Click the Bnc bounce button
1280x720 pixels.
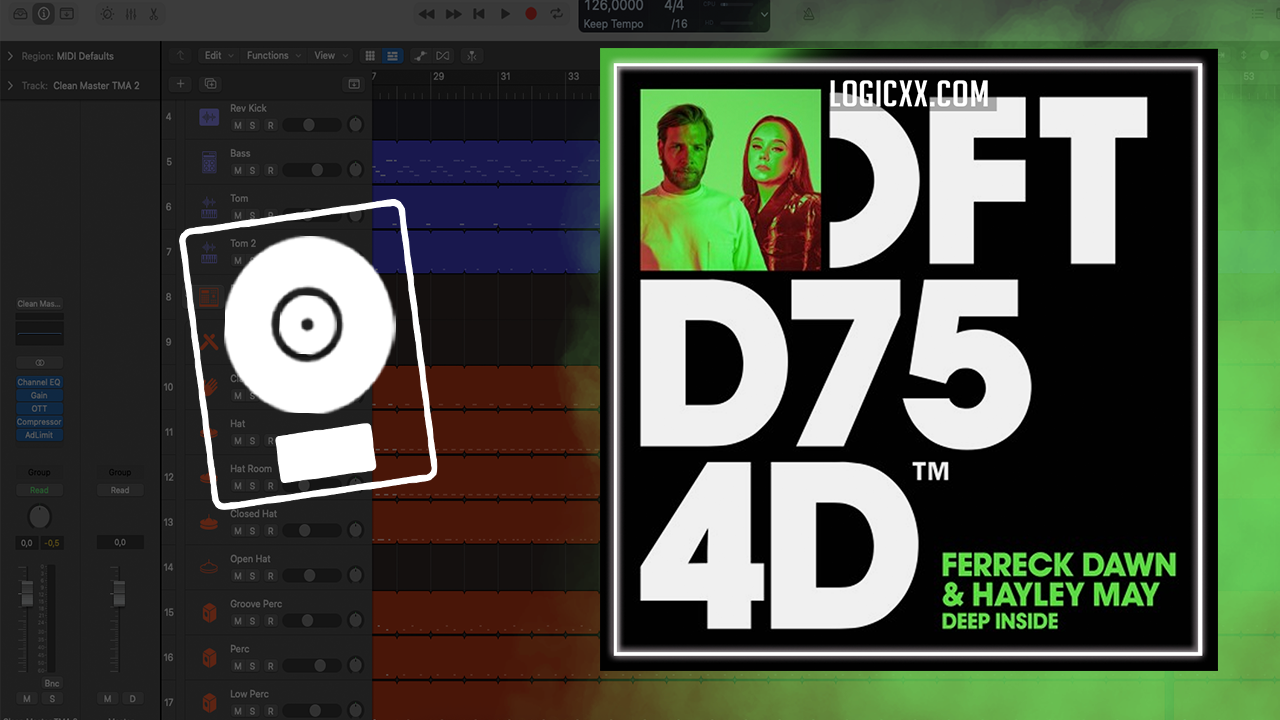click(51, 683)
